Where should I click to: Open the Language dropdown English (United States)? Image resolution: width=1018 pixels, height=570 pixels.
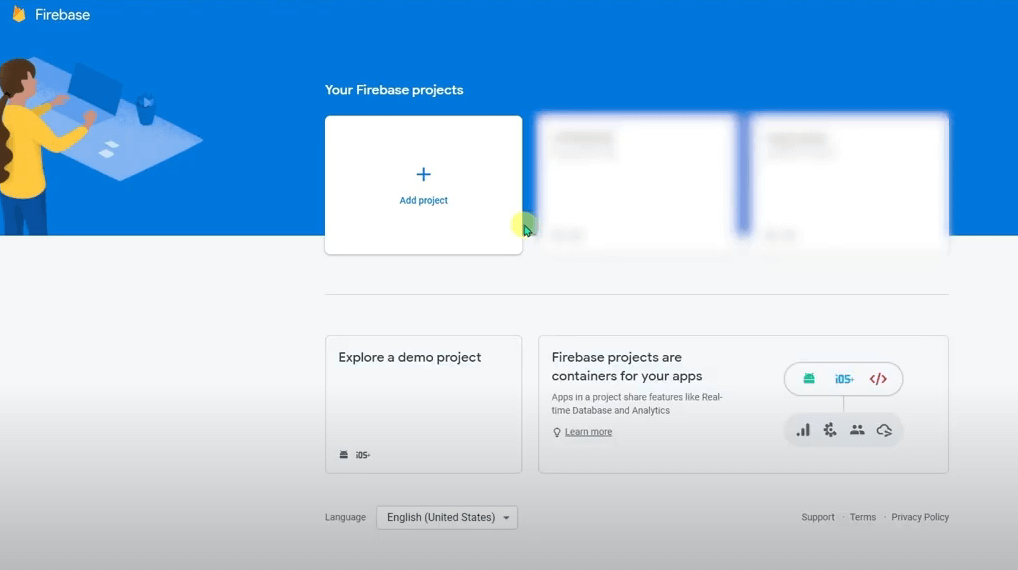click(x=447, y=517)
